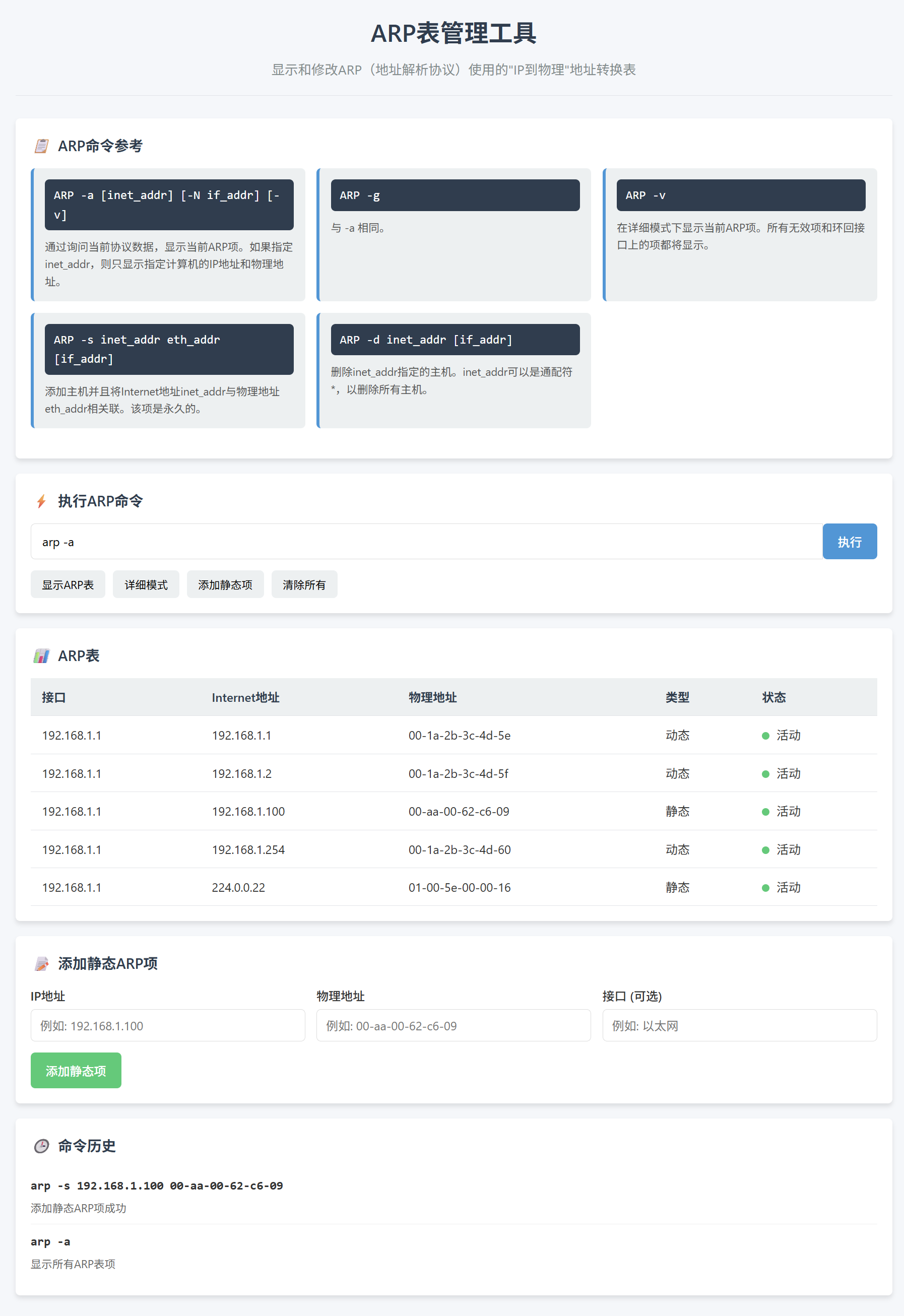Click the Internet address cell 224.0.0.22

pyautogui.click(x=238, y=887)
